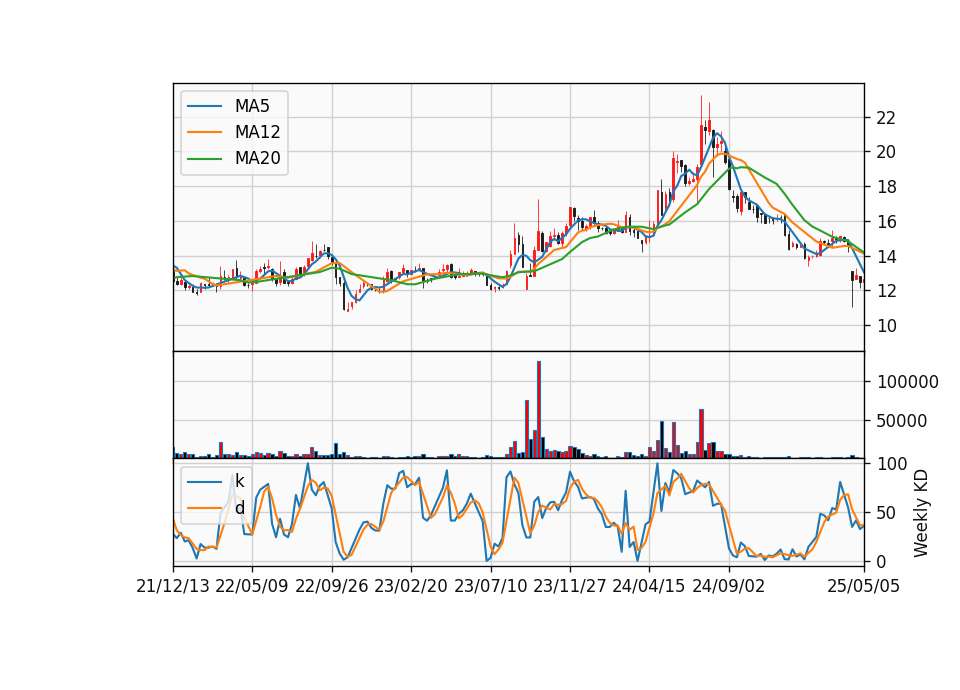Click the k legend label in KD panel
The width and height of the screenshot is (960, 690).
pyautogui.click(x=239, y=481)
